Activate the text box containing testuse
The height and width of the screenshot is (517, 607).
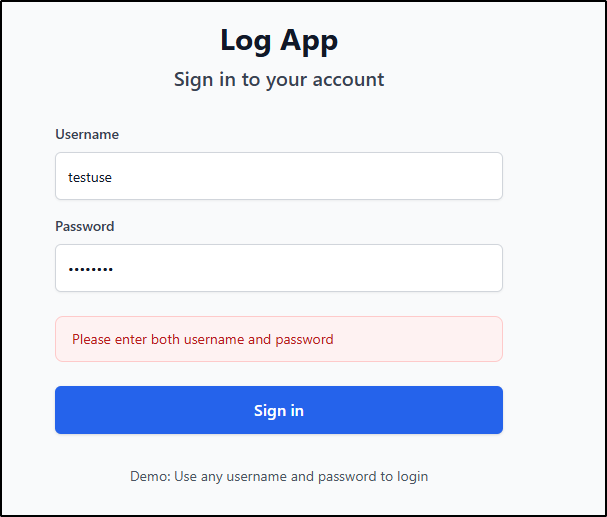(279, 176)
